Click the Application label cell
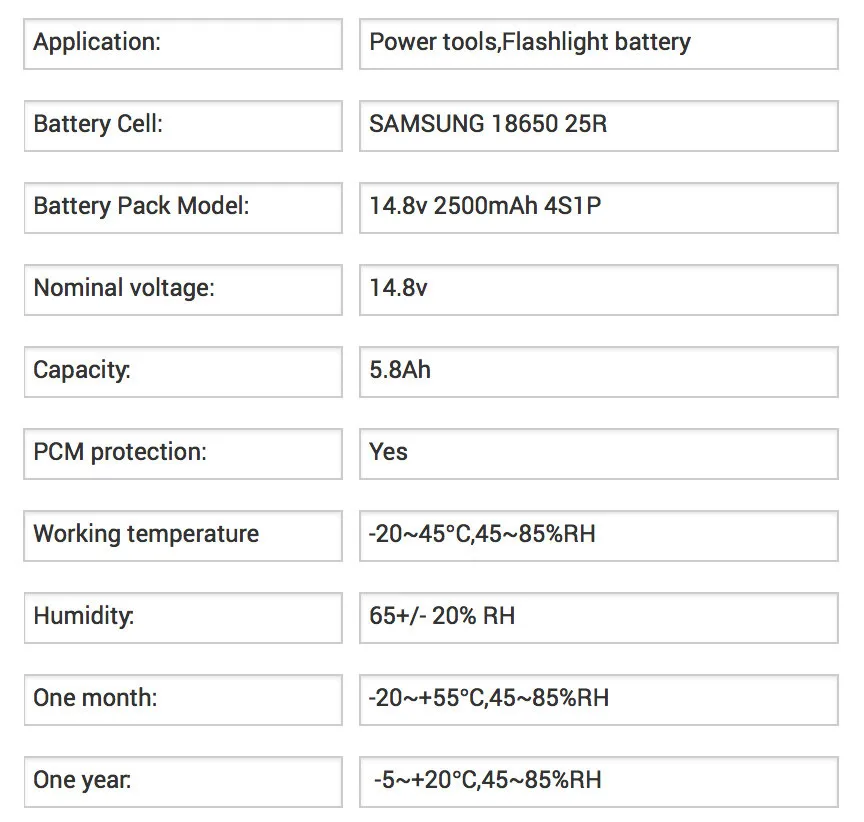Viewport: 864px width, 822px height. pos(183,44)
